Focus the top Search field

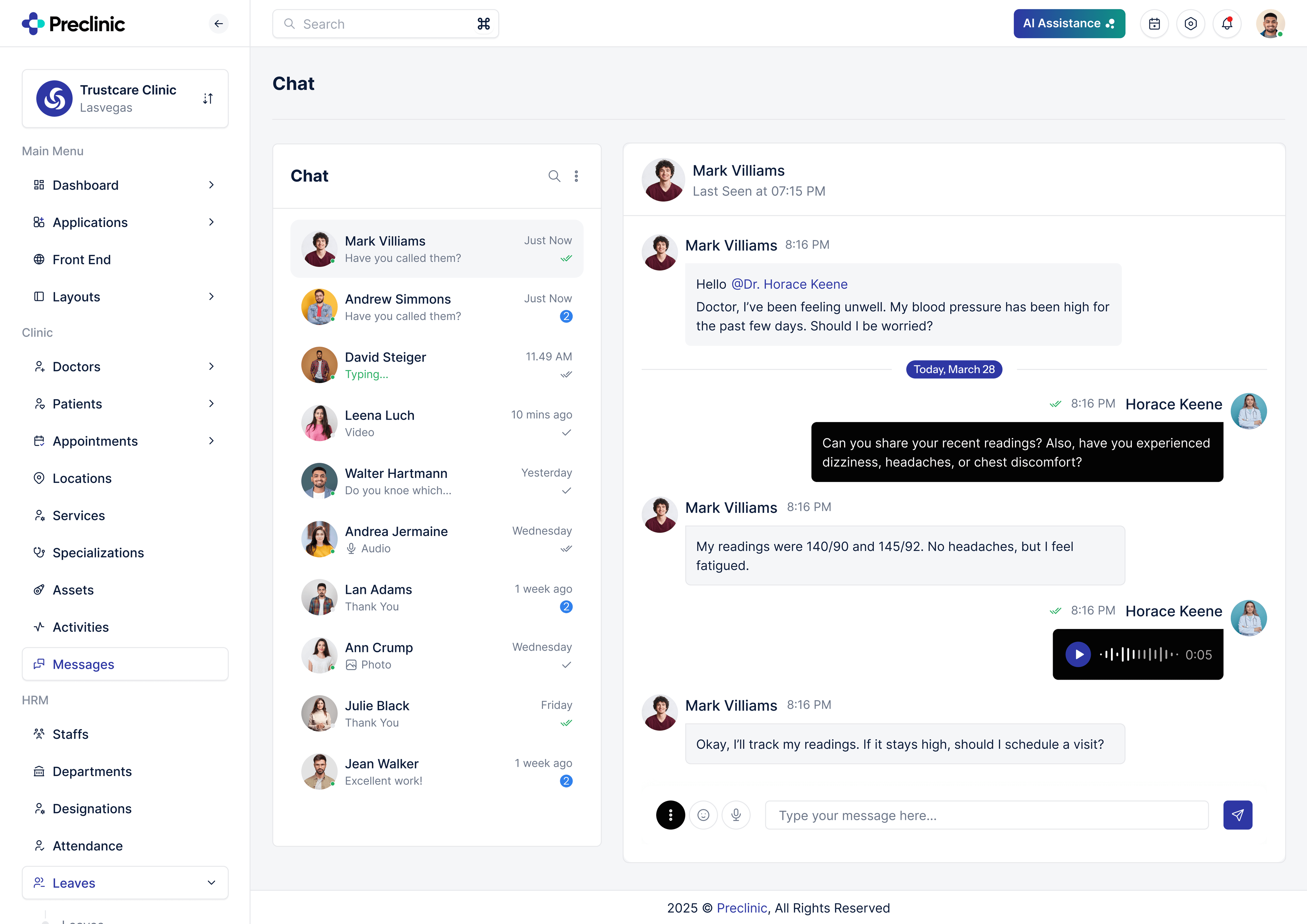point(385,24)
